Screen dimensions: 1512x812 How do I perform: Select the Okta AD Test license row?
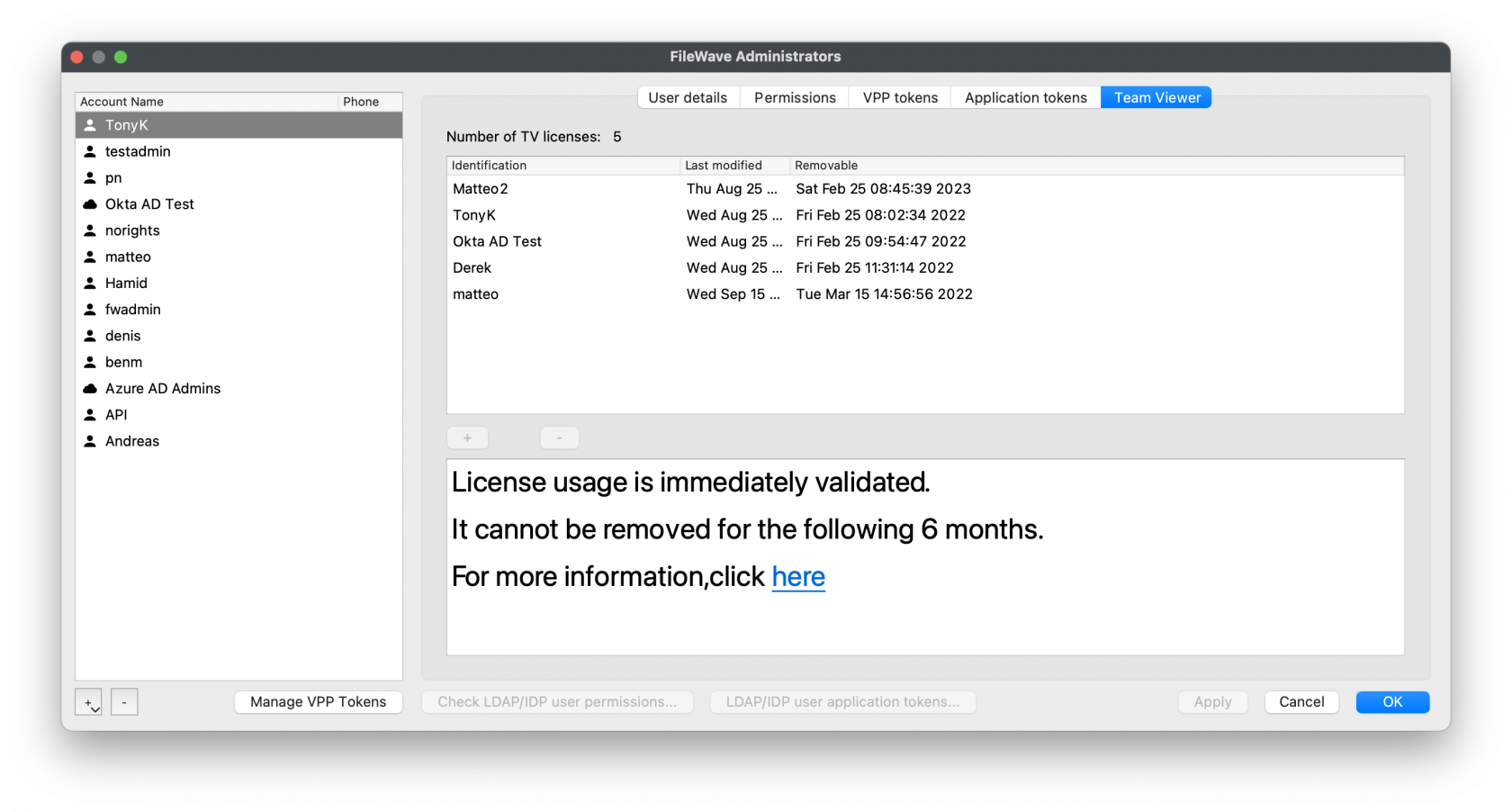pos(925,241)
